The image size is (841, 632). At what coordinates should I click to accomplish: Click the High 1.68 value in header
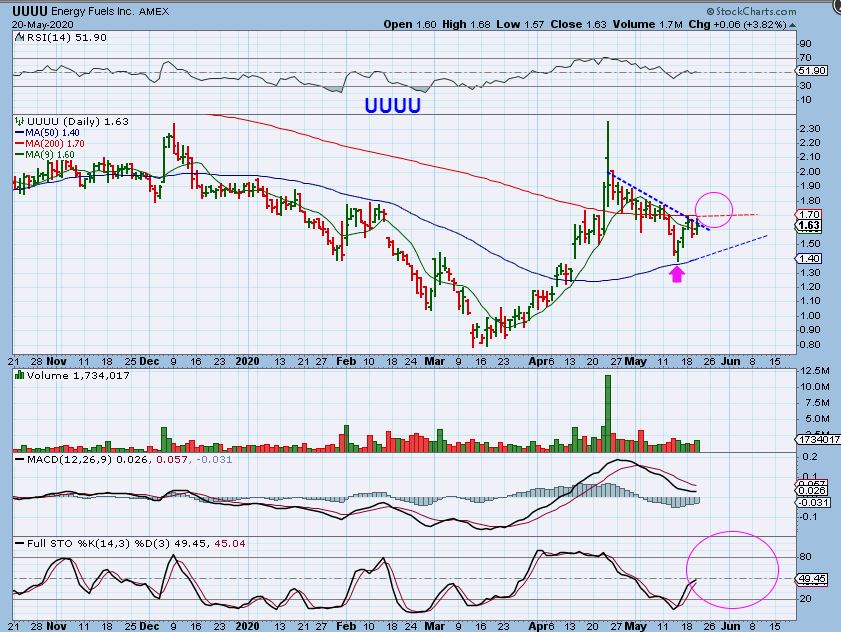click(467, 25)
